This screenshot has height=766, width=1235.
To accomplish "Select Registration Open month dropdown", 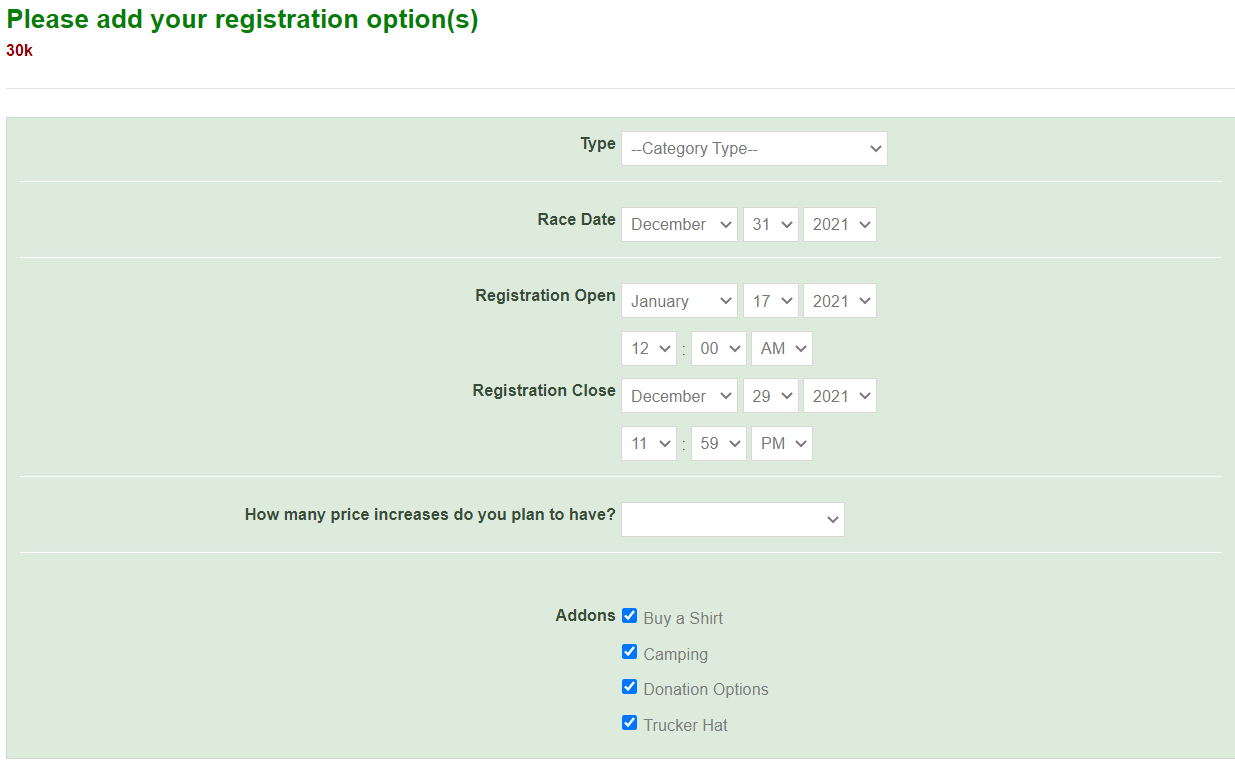I will [679, 301].
